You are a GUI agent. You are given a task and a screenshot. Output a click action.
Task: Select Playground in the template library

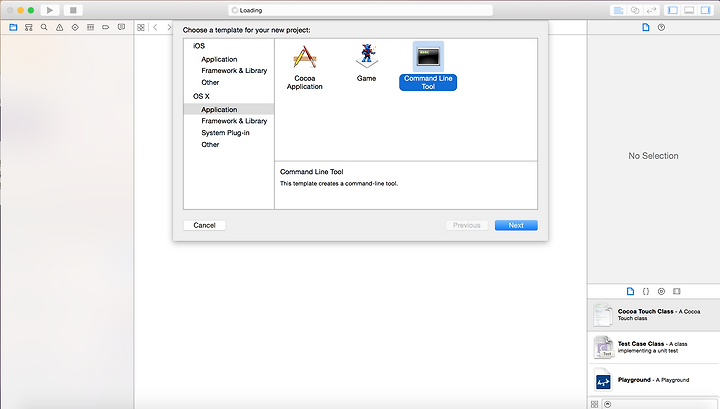click(653, 380)
